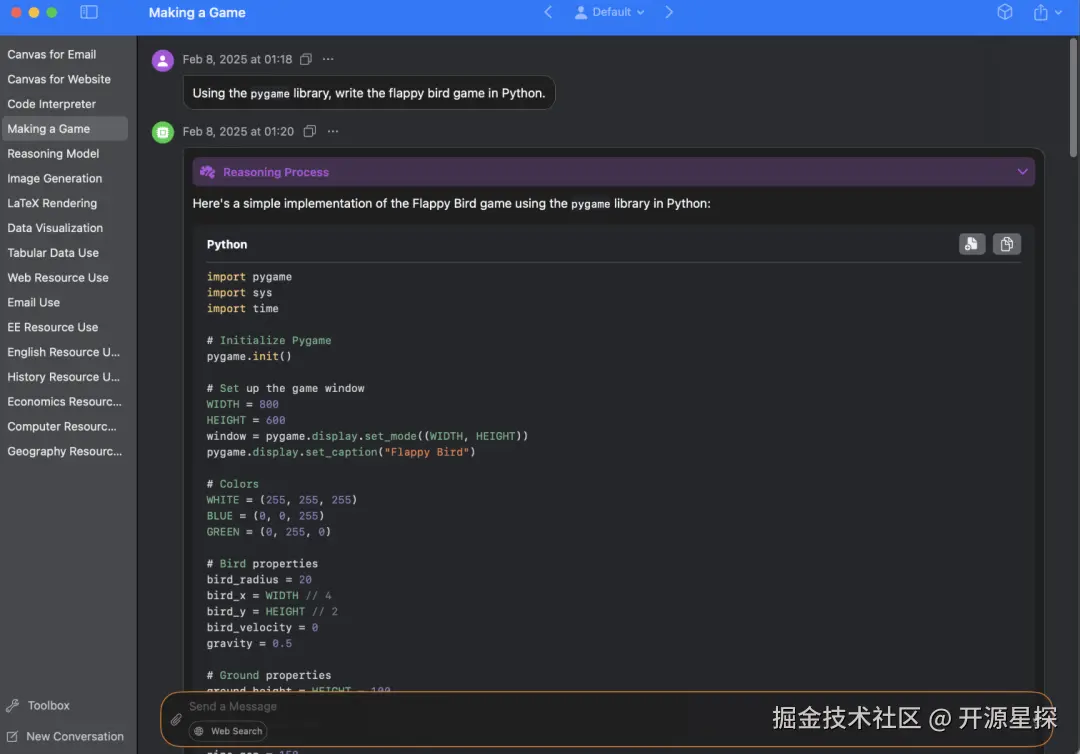Open the share export menu
This screenshot has height=754, width=1080.
(1047, 12)
